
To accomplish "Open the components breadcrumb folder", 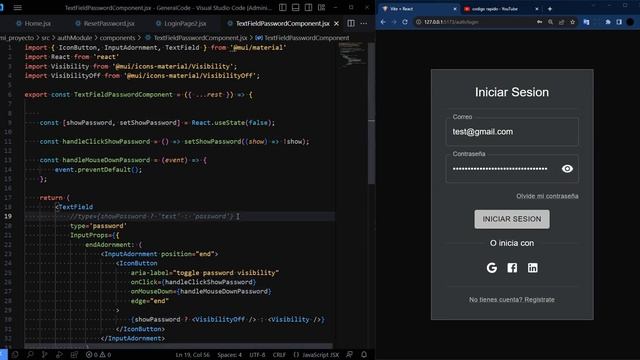I will coord(118,38).
